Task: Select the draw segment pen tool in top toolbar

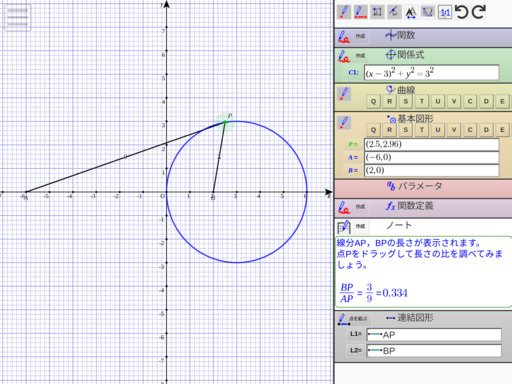Action: (x=360, y=12)
